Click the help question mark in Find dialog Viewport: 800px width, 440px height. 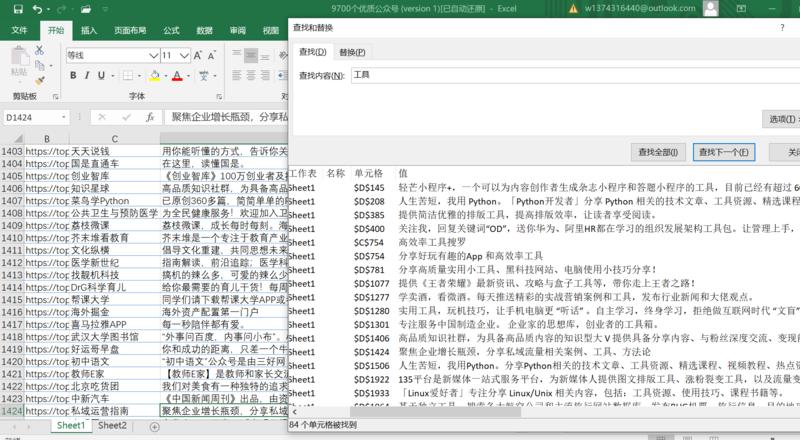click(x=782, y=28)
